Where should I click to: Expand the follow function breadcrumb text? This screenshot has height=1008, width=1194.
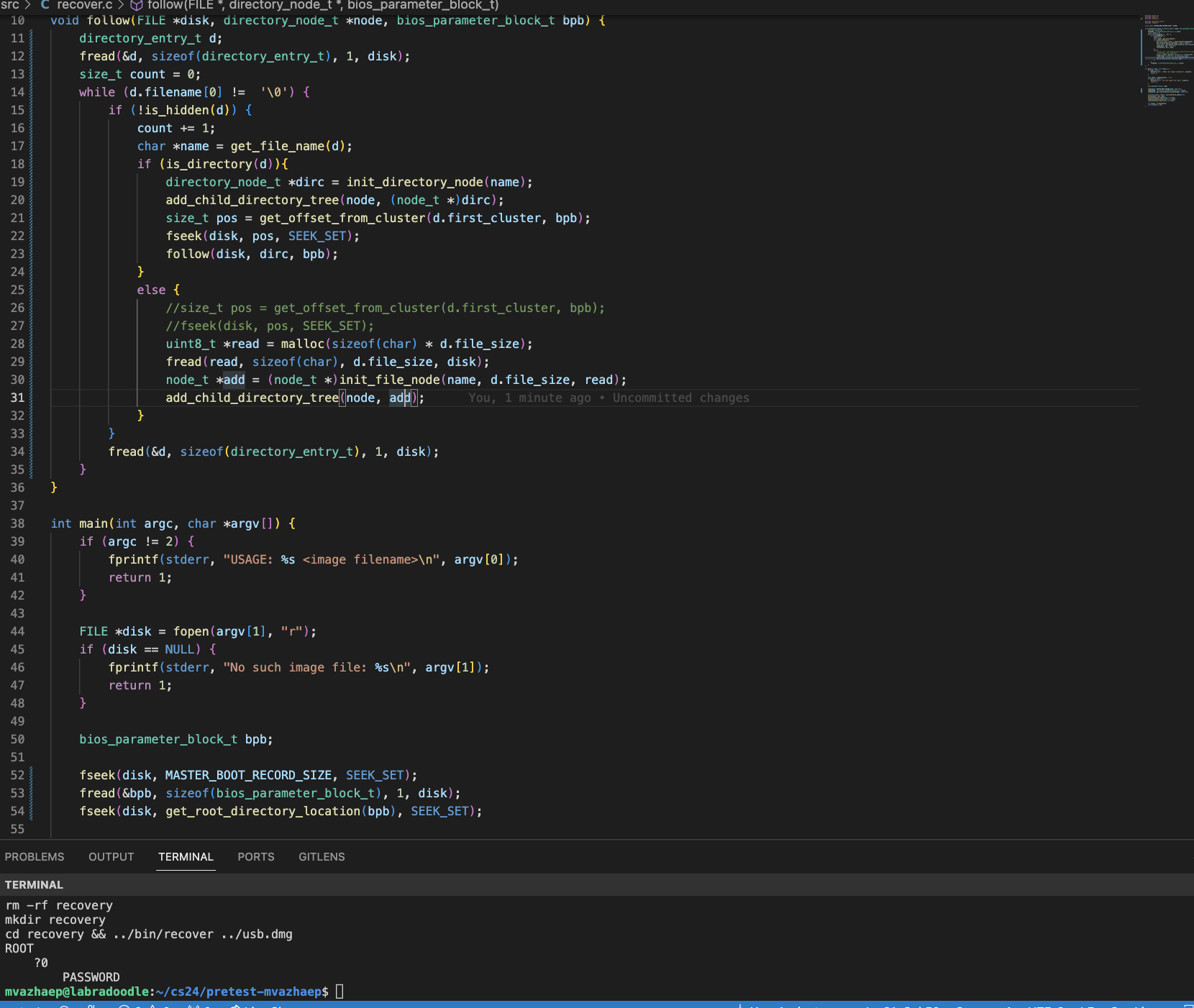pos(322,5)
